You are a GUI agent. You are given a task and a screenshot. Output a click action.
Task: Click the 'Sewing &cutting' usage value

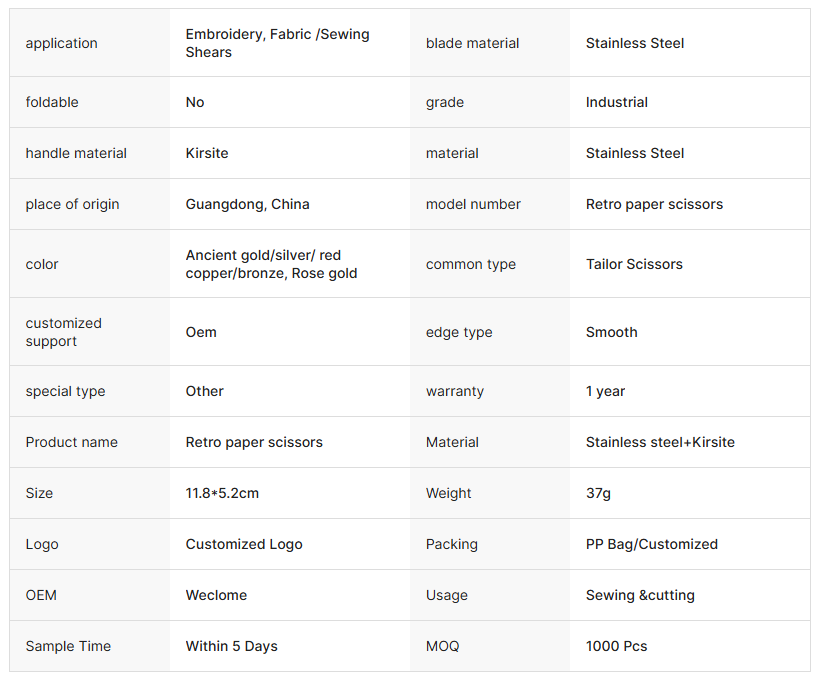click(640, 595)
